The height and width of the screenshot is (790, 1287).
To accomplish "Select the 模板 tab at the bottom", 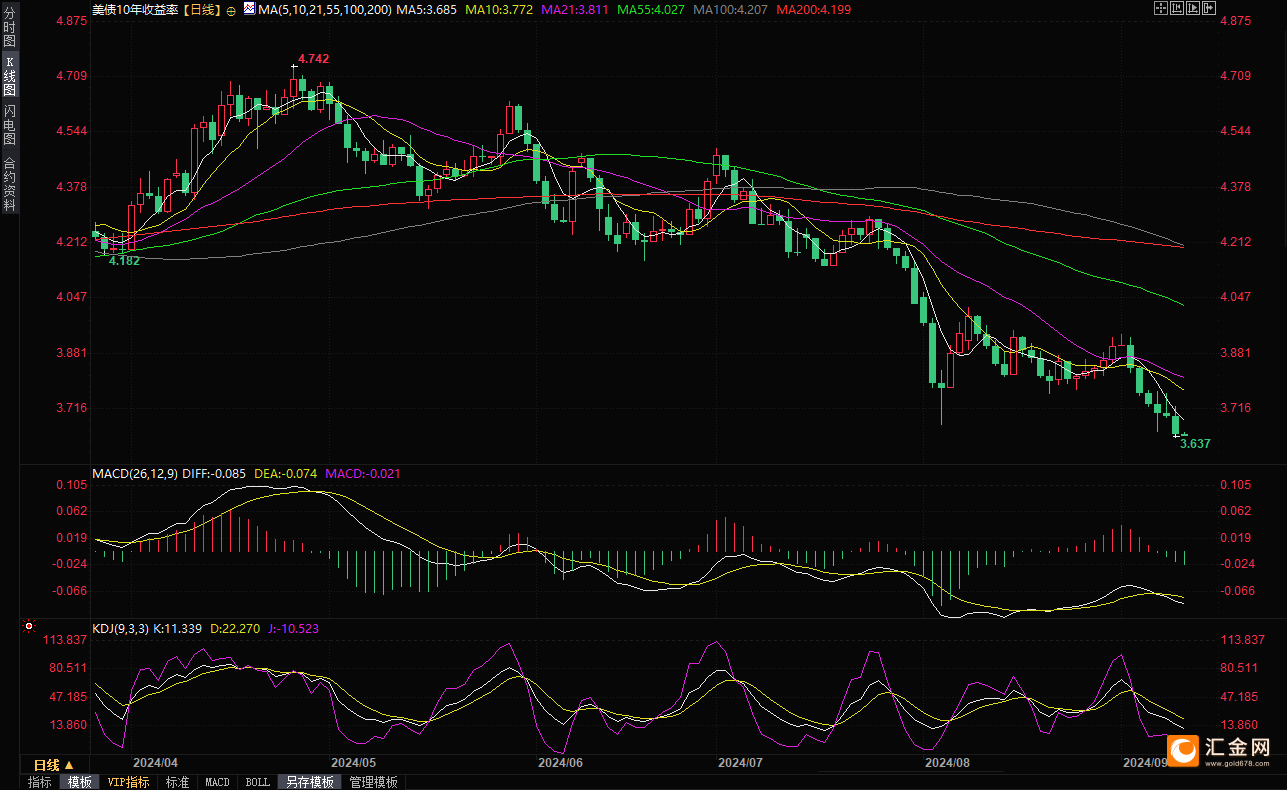I will [79, 782].
